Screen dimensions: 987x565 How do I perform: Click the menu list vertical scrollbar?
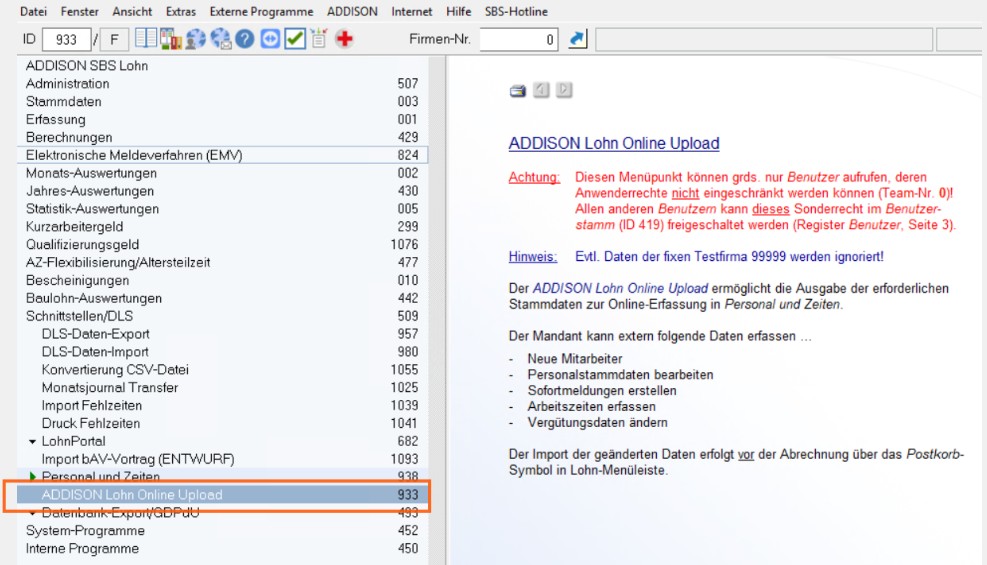click(x=437, y=308)
